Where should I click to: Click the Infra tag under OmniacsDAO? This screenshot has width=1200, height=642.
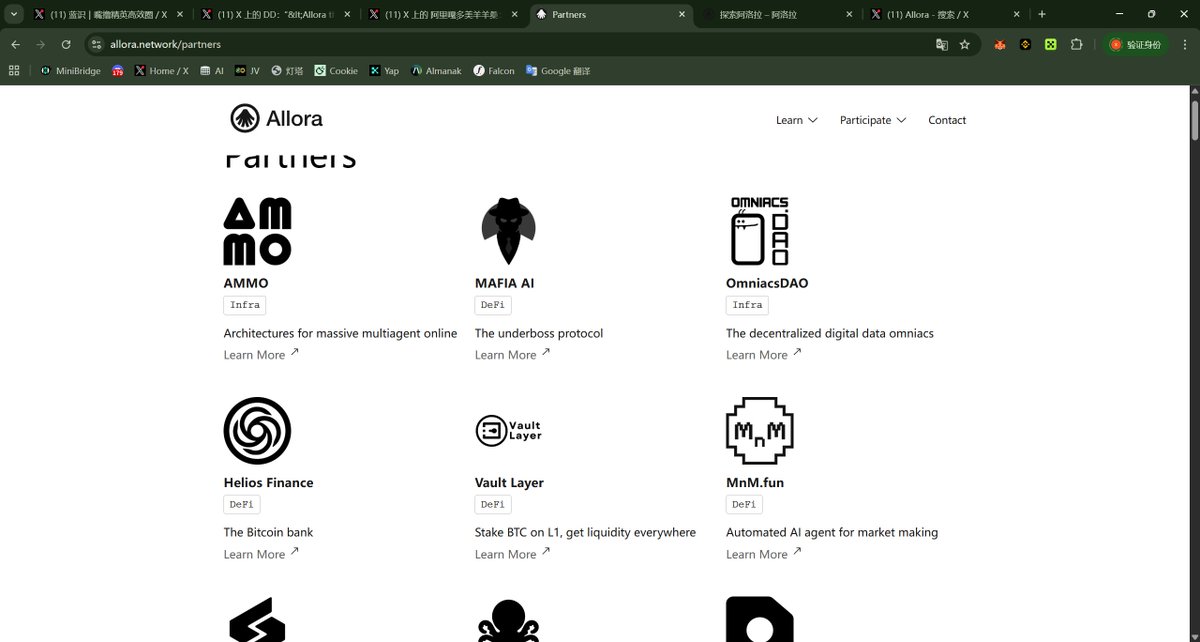tap(747, 305)
